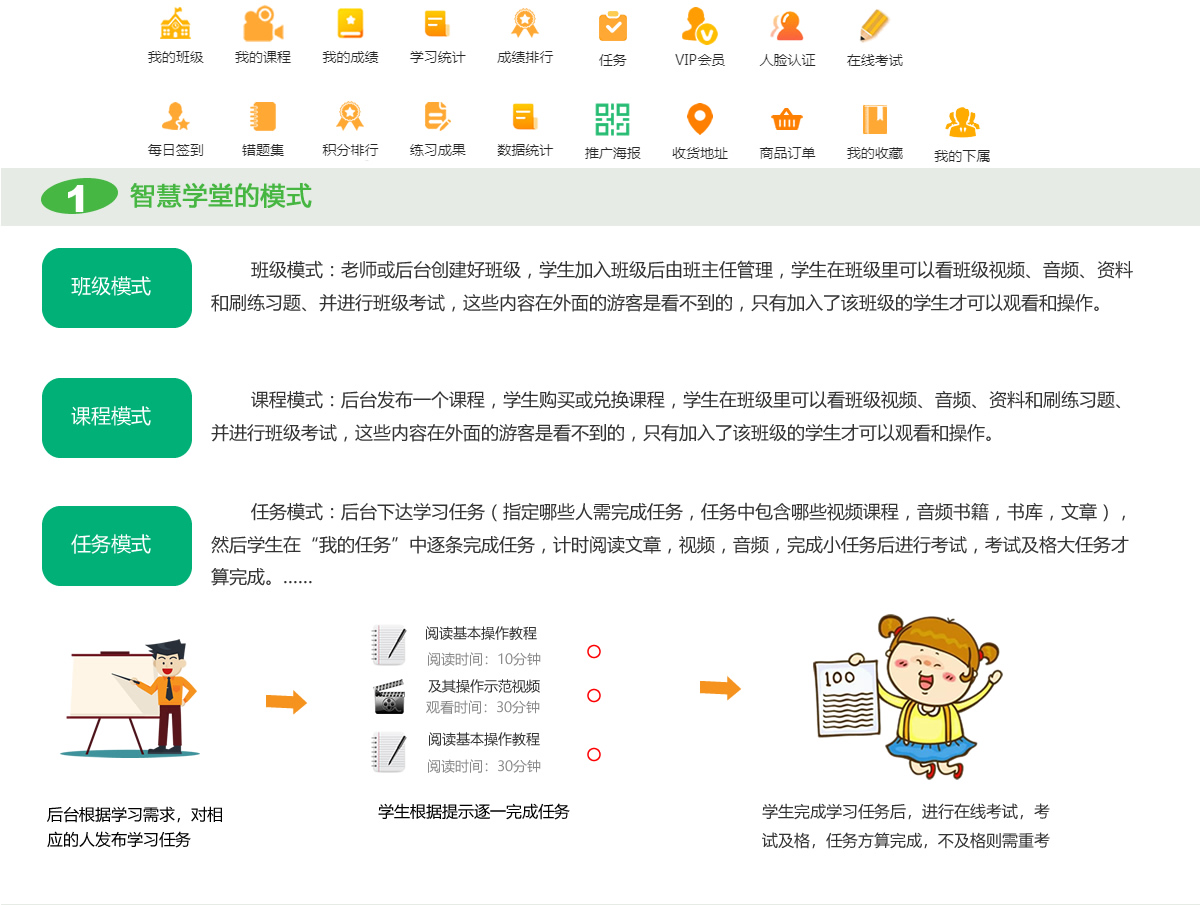Open the 商品订单 basket icon
The width and height of the screenshot is (1200, 905).
787,119
